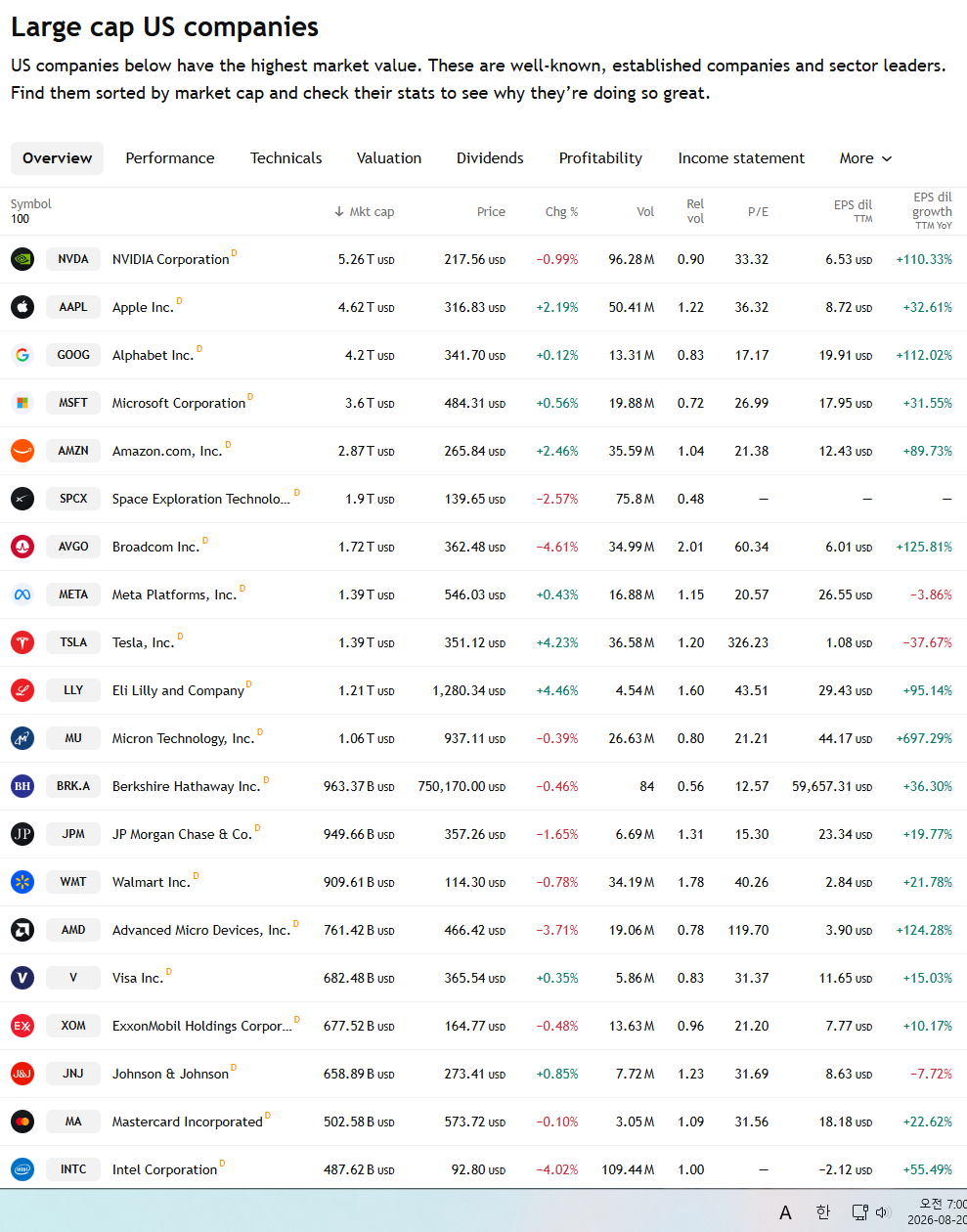967x1232 pixels.
Task: Open the Amazon.com, Inc. company link
Action: (167, 451)
